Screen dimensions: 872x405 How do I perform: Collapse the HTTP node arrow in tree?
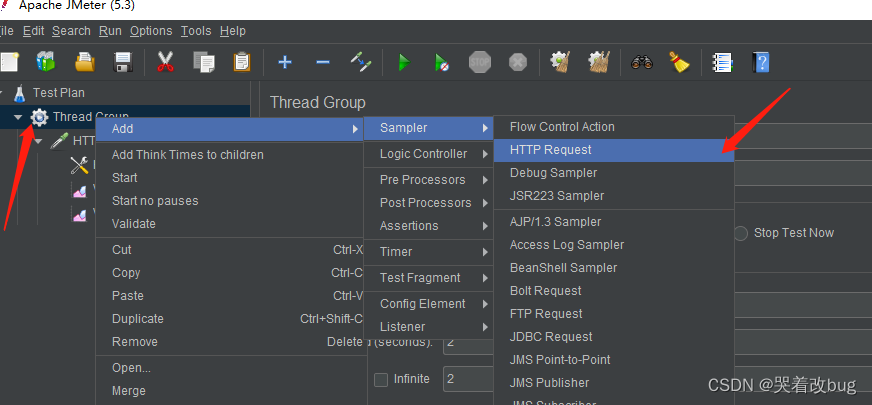click(38, 141)
